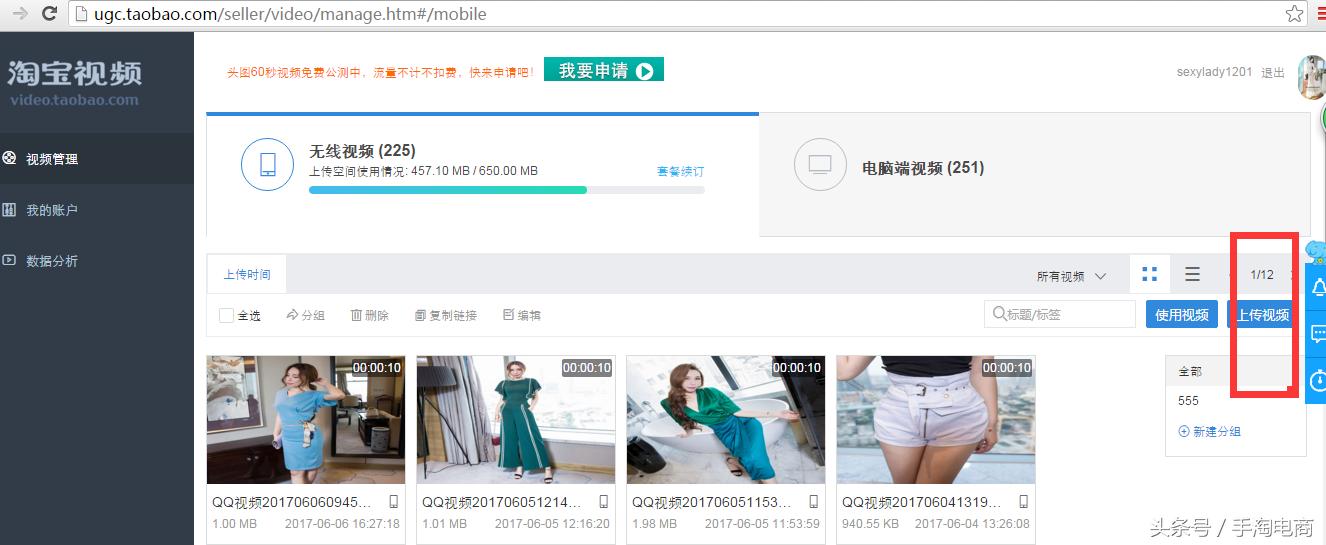
Task: Click title QQ视频201706051153…
Action: click(x=712, y=502)
